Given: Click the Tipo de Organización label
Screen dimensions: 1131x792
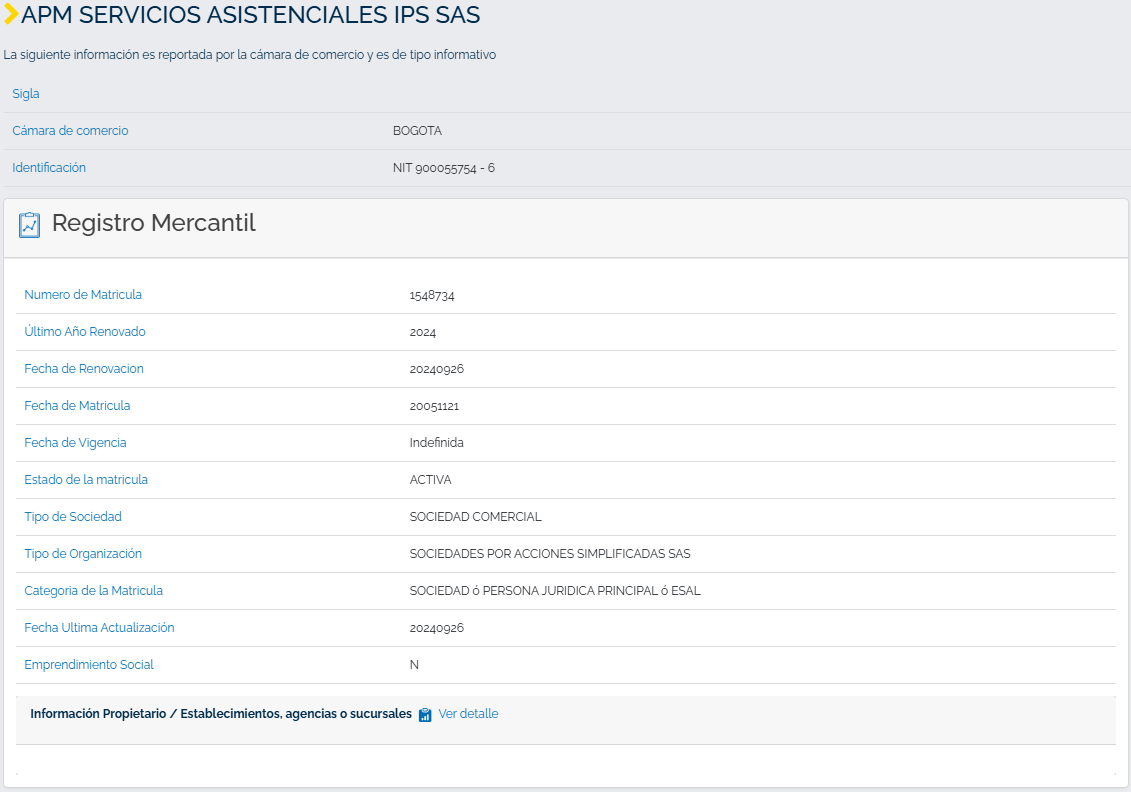Looking at the screenshot, I should (83, 553).
